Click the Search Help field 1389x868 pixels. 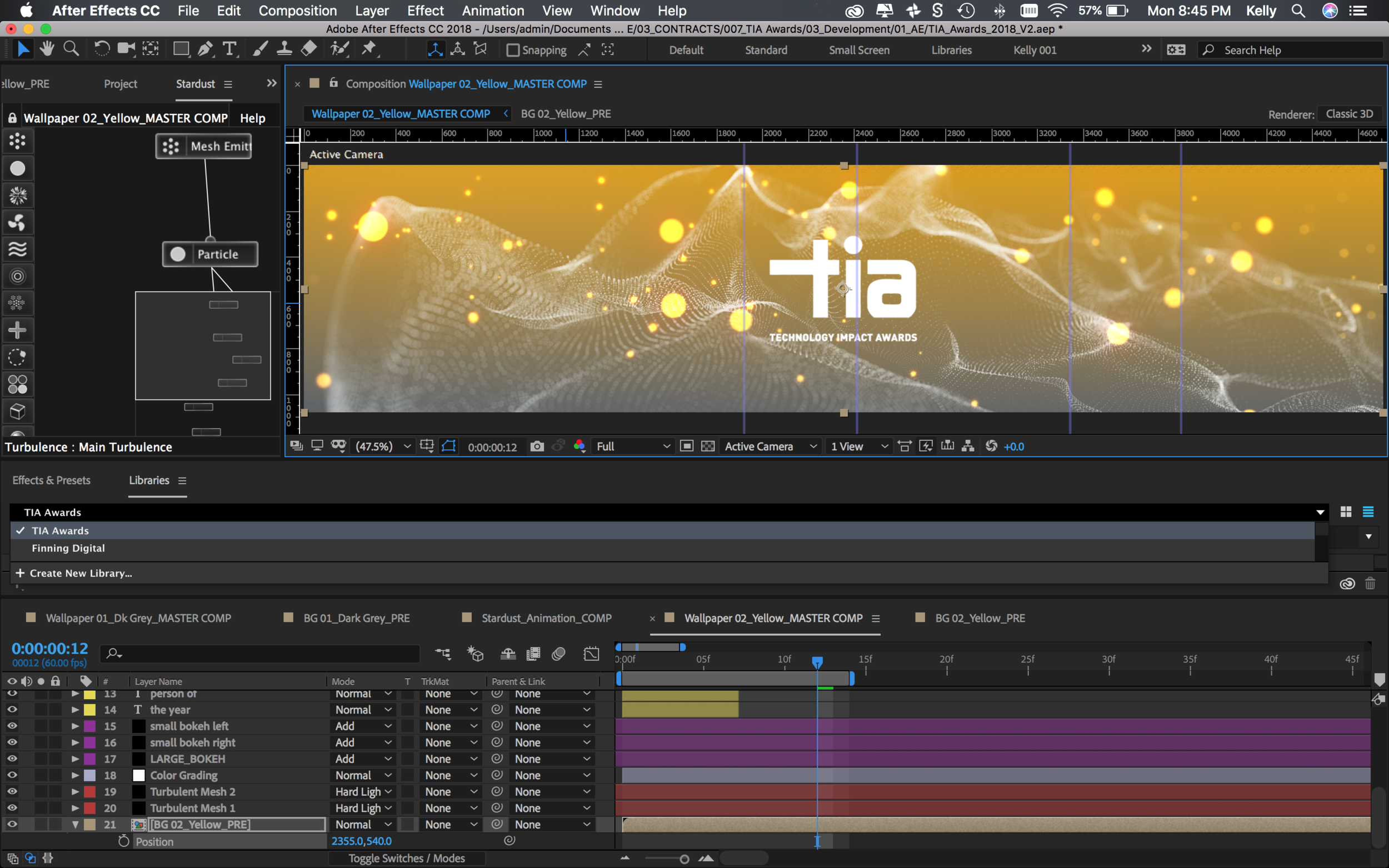pyautogui.click(x=1290, y=50)
